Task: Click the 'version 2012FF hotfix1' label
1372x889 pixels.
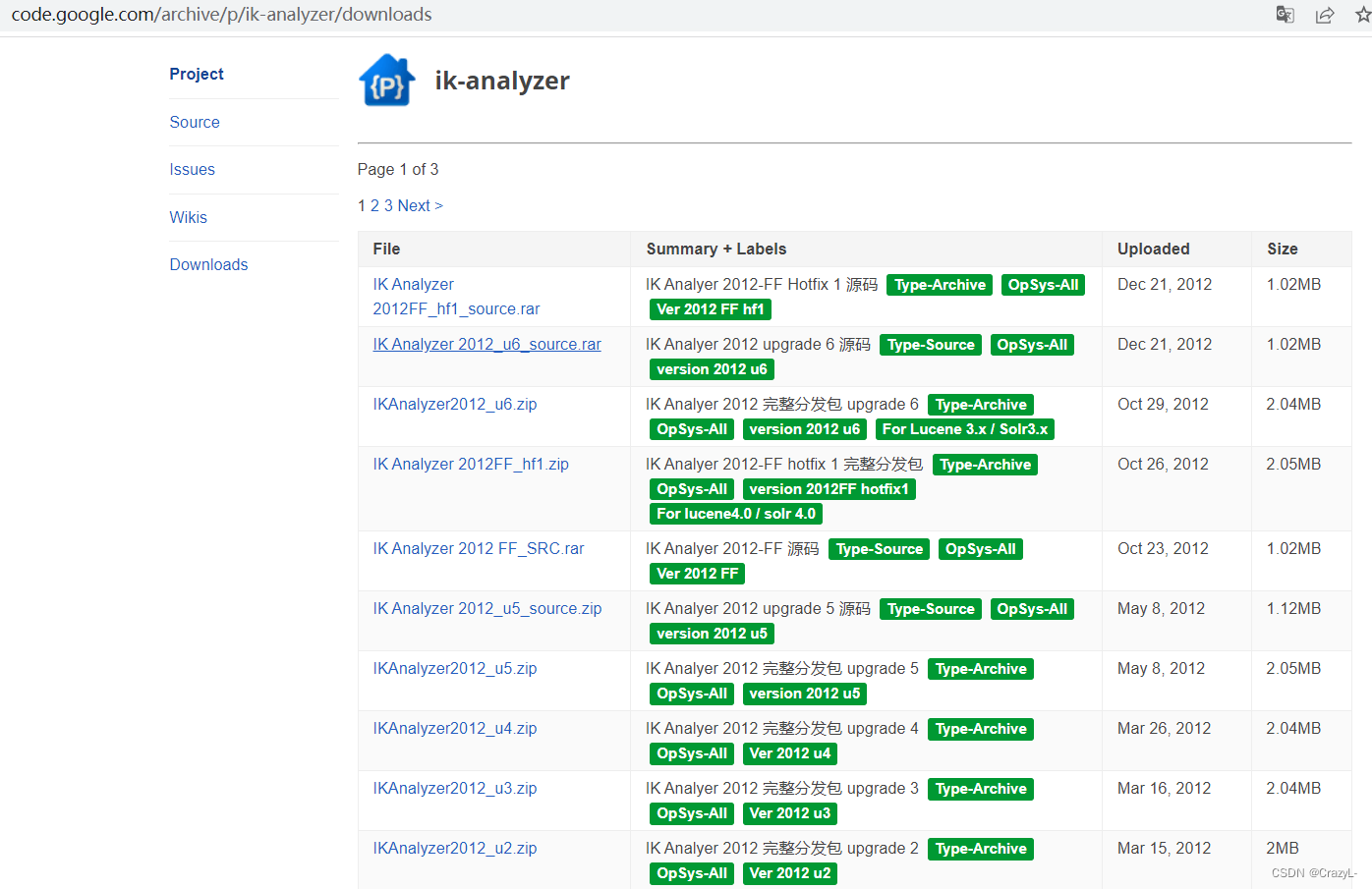Action: click(829, 489)
